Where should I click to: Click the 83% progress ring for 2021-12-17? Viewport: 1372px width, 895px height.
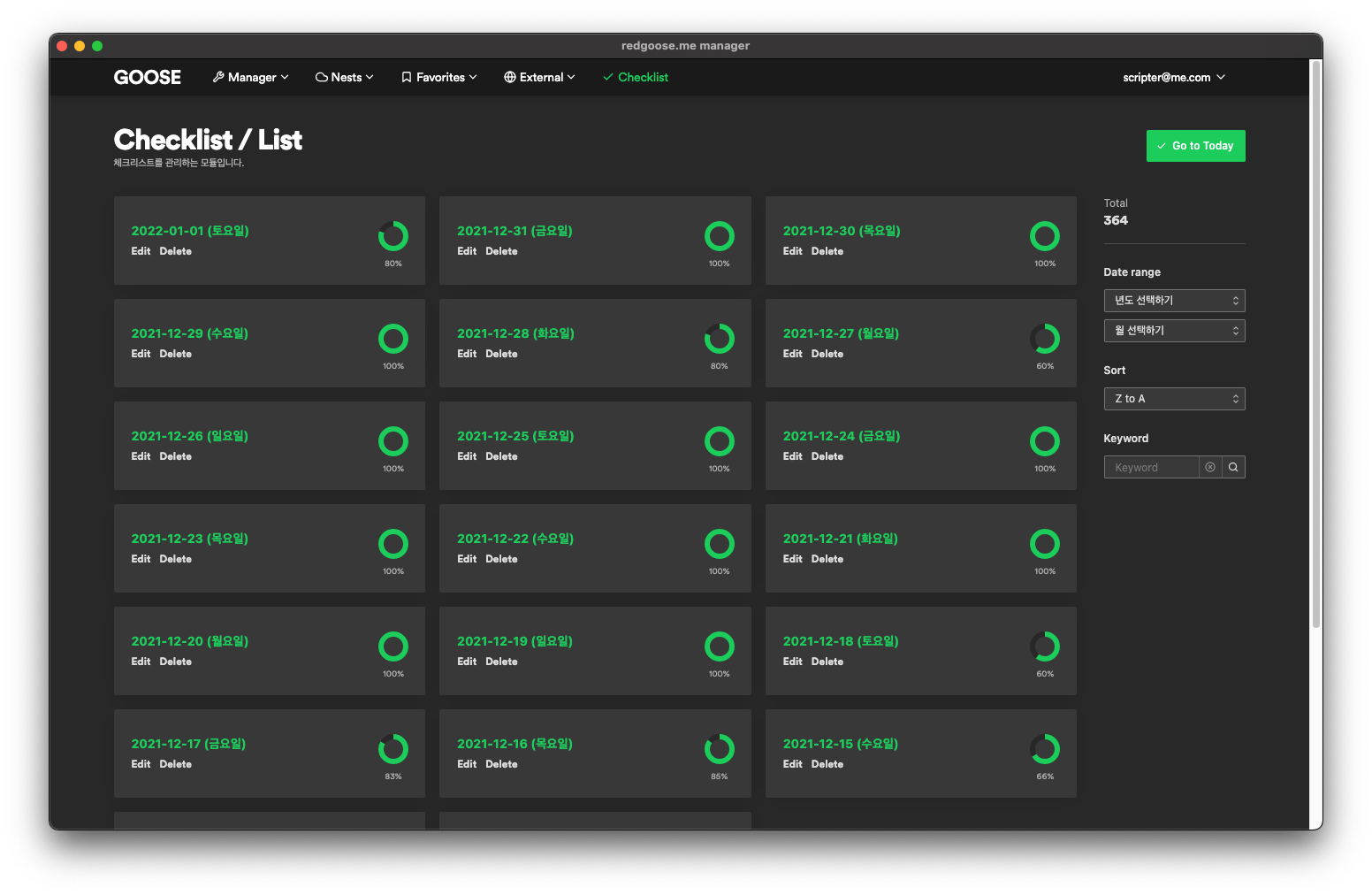[x=393, y=749]
